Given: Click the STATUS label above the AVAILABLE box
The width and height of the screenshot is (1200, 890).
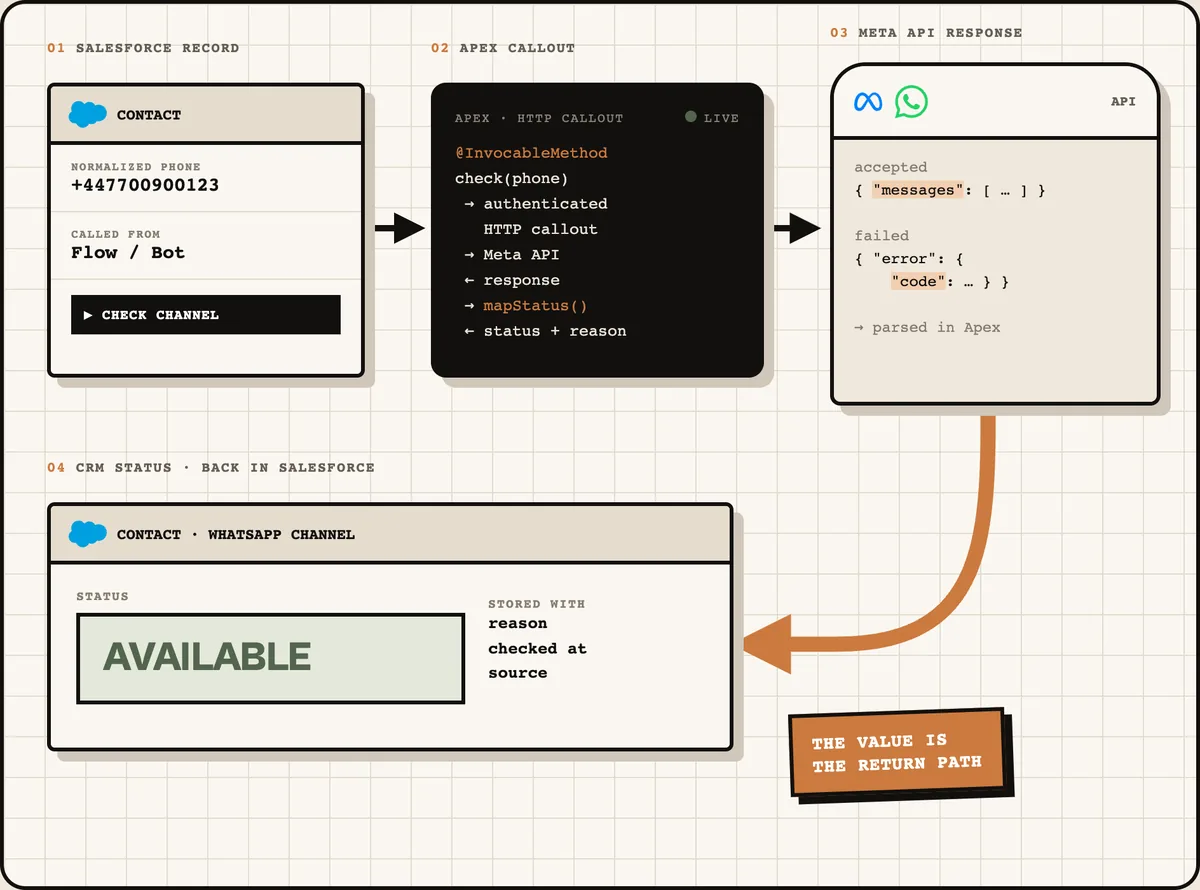Looking at the screenshot, I should [103, 597].
